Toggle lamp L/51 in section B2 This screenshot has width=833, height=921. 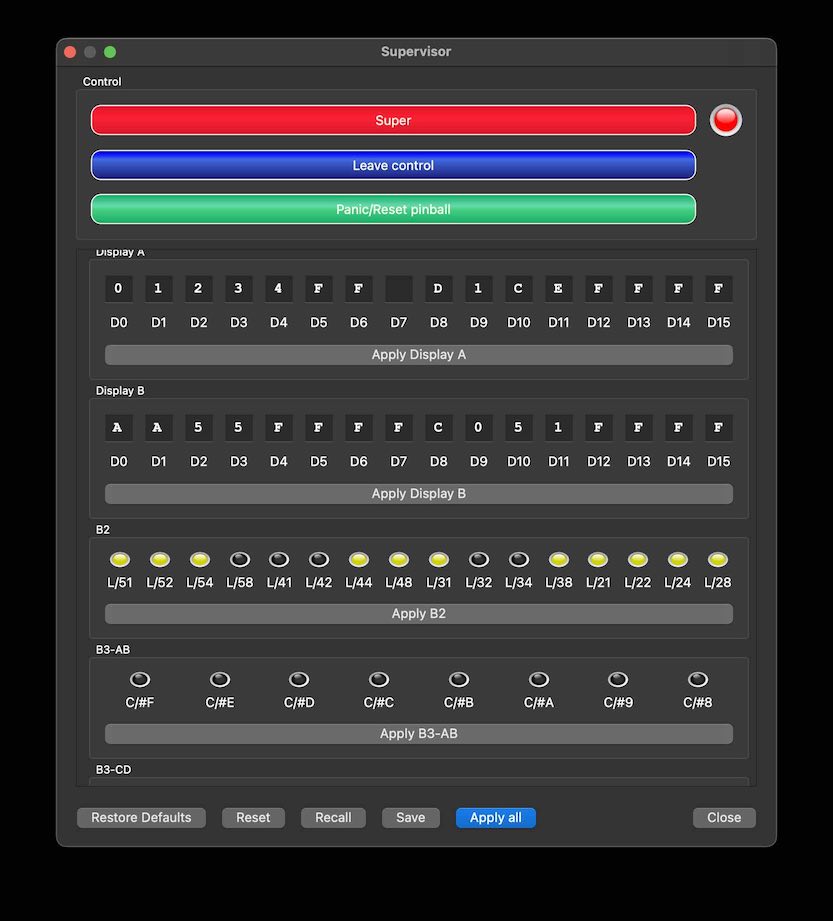point(119,560)
